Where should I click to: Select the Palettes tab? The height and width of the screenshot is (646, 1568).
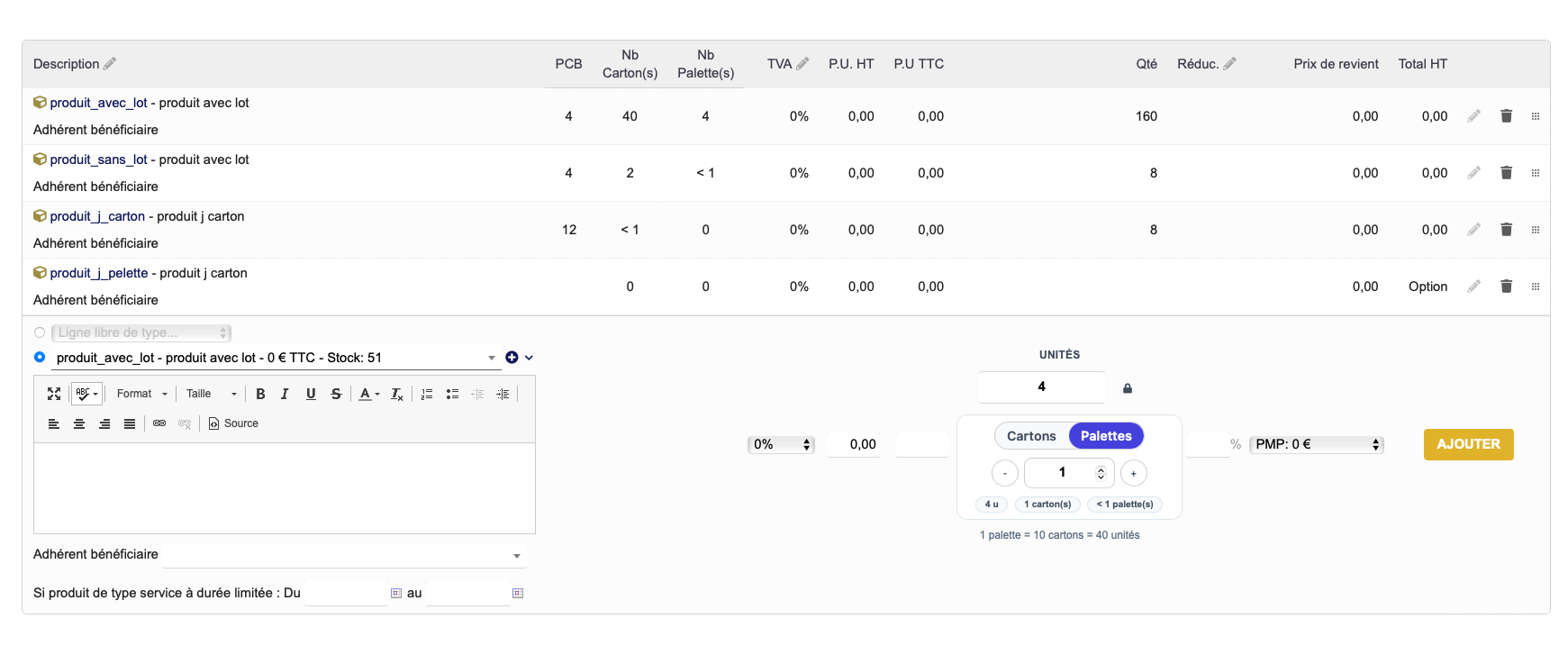coord(1105,436)
